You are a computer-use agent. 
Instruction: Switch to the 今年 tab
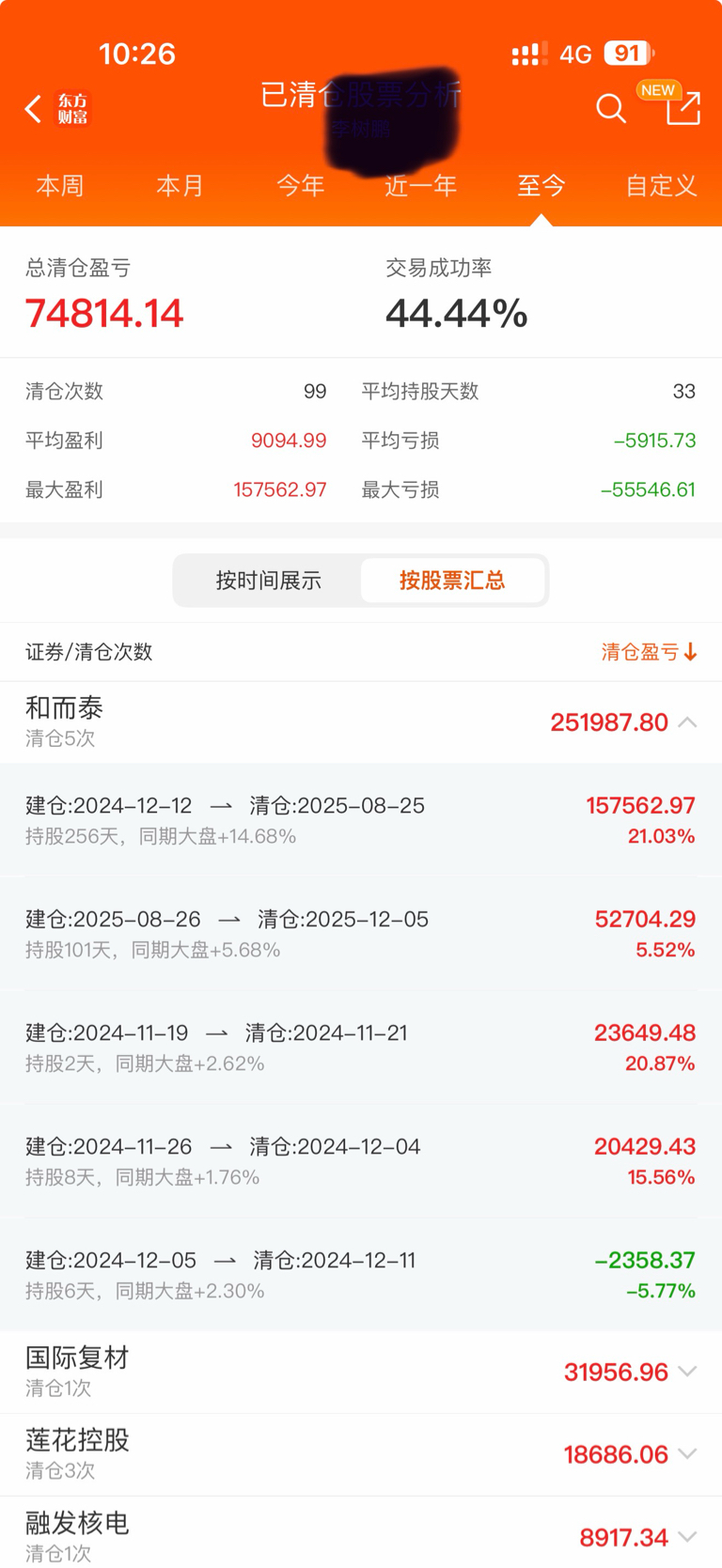tap(301, 185)
